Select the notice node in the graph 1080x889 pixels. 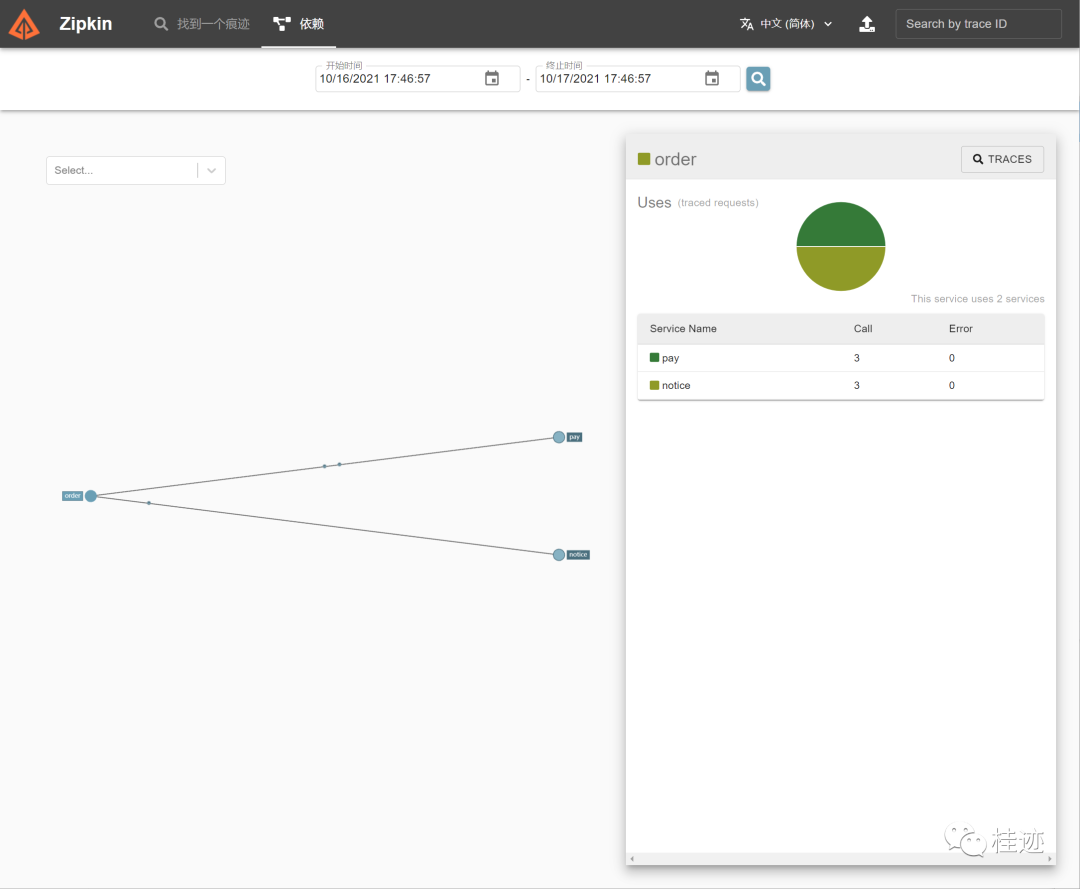[x=559, y=555]
